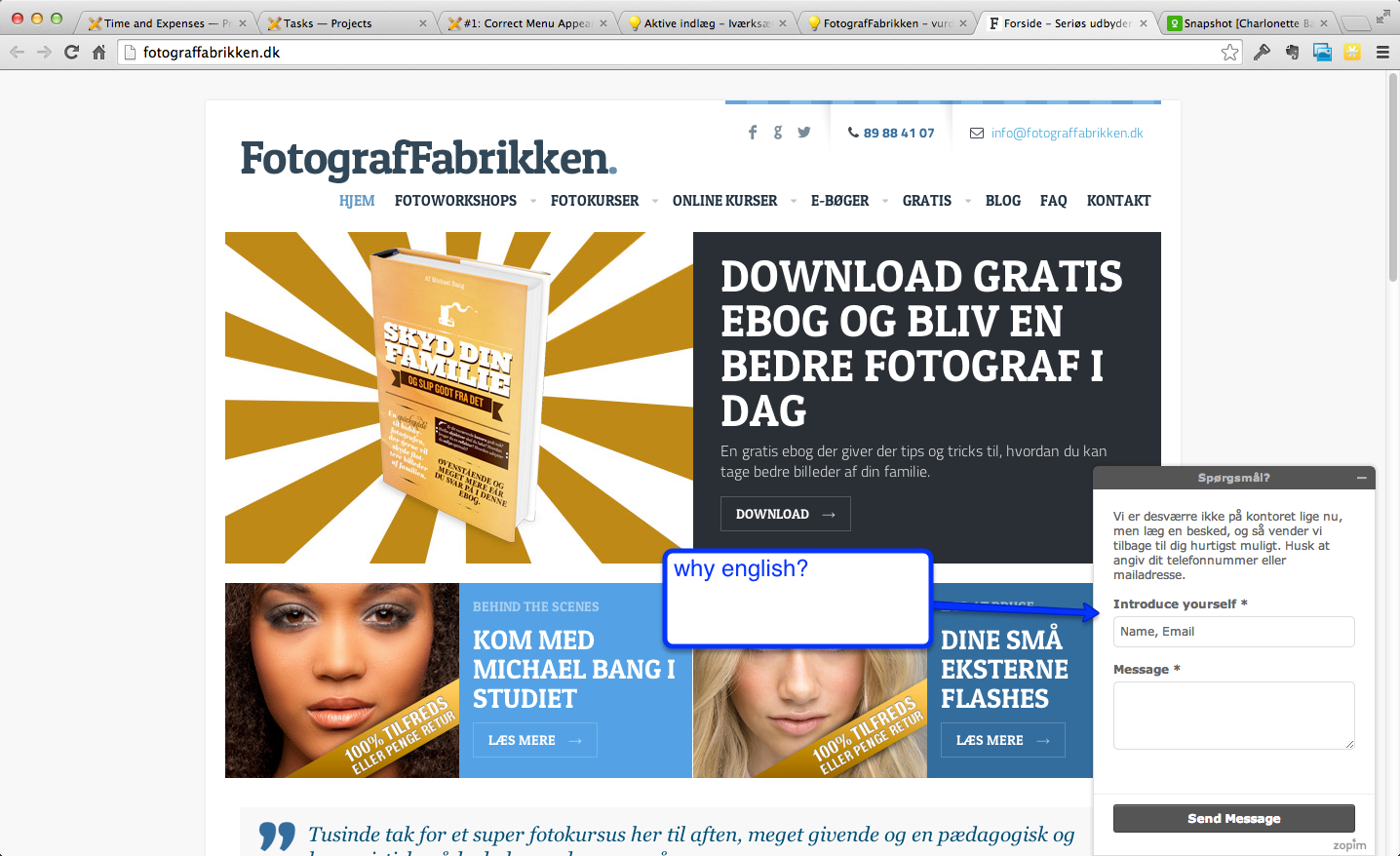This screenshot has height=856, width=1400.
Task: Close the Snapshot tab
Action: point(1324,23)
